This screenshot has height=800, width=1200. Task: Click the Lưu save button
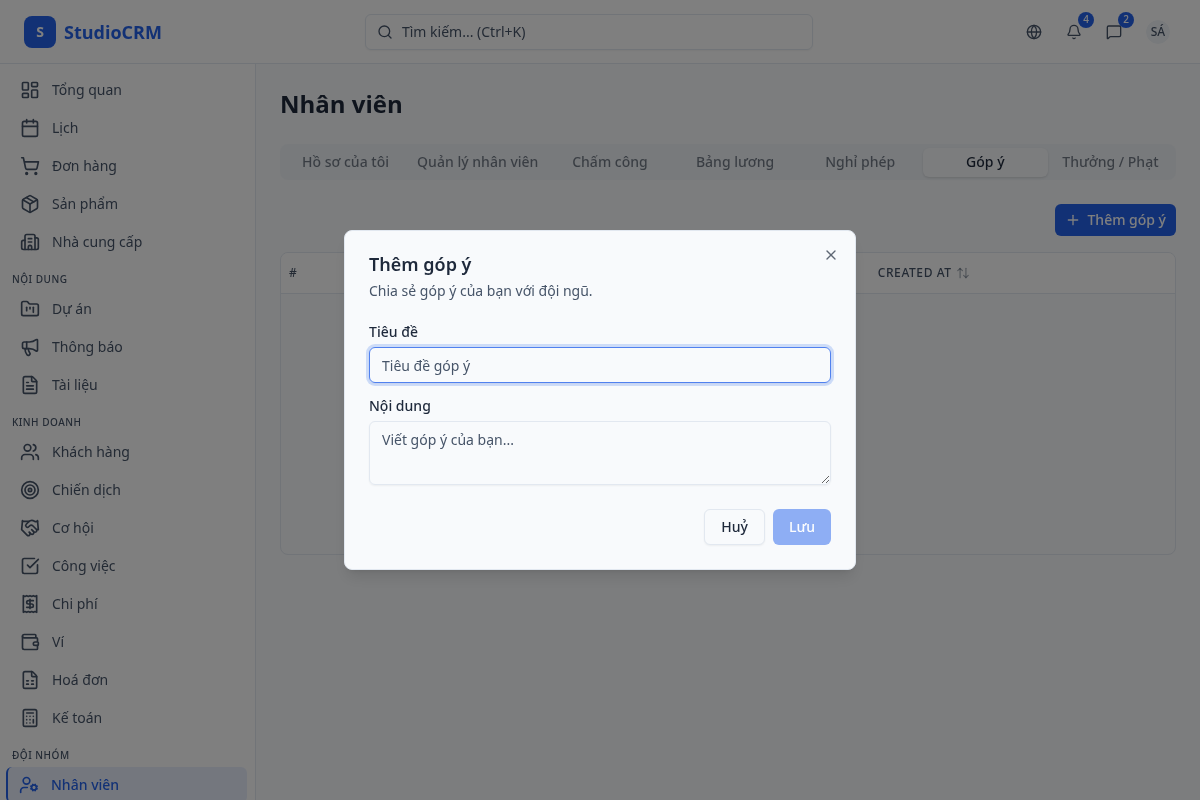point(801,527)
